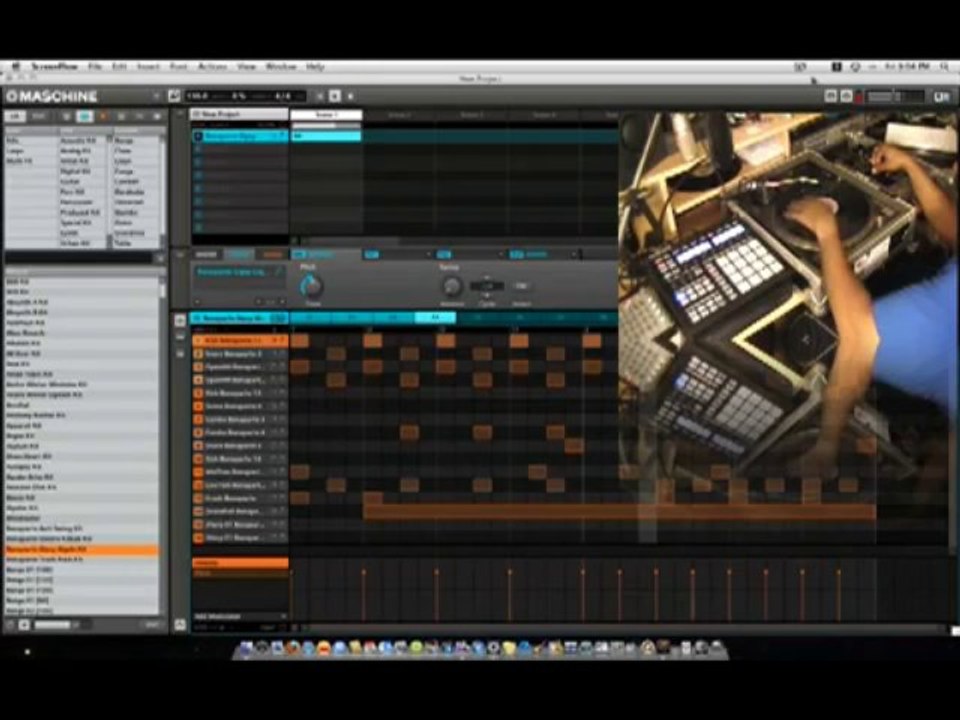Open the Add Modulator dropdown
Screen dimensions: 960x720
pyautogui.click(x=240, y=617)
